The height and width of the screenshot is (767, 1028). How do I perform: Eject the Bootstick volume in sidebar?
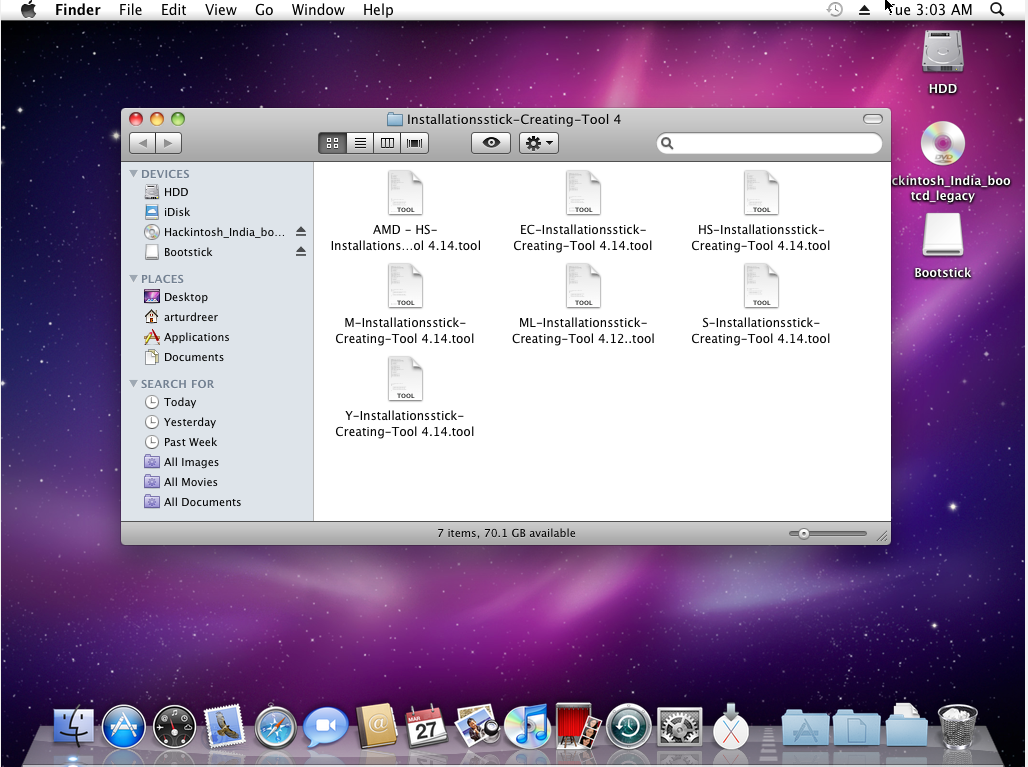(300, 252)
